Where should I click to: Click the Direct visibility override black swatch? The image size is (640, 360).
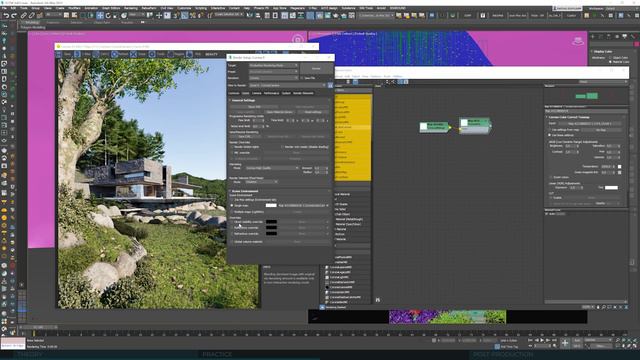271,222
